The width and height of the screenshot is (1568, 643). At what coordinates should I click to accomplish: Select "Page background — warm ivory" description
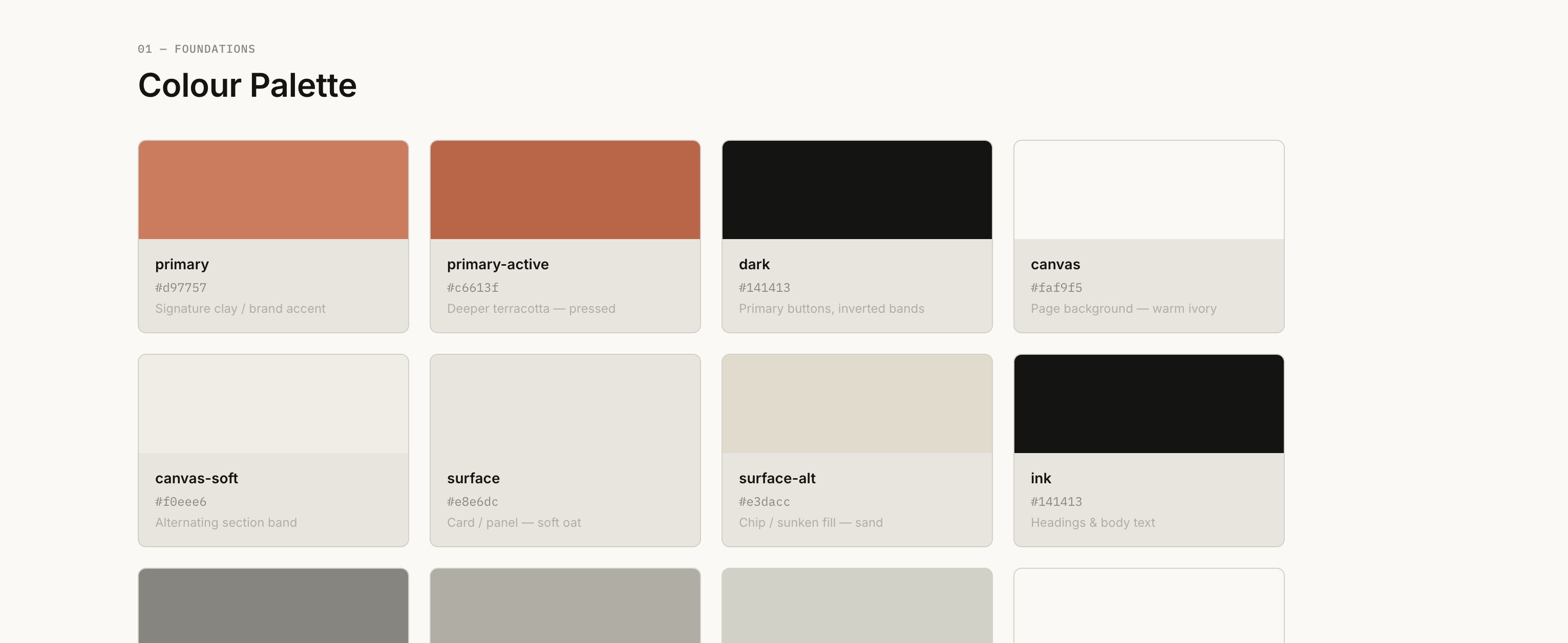click(x=1124, y=309)
